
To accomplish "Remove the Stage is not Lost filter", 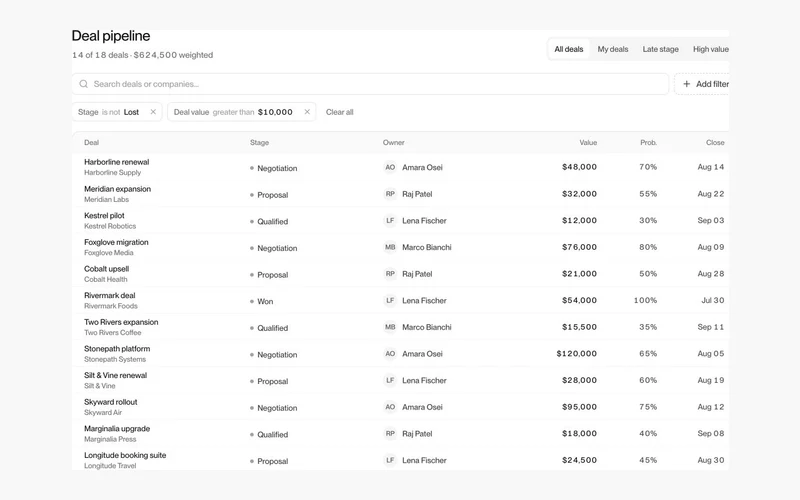I will pyautogui.click(x=153, y=112).
